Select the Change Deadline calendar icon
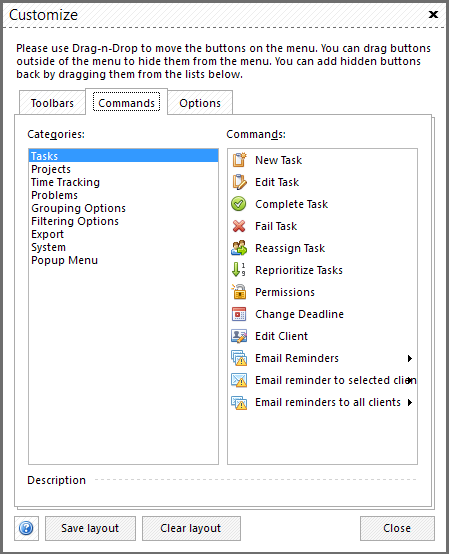449x554 pixels. click(x=239, y=314)
